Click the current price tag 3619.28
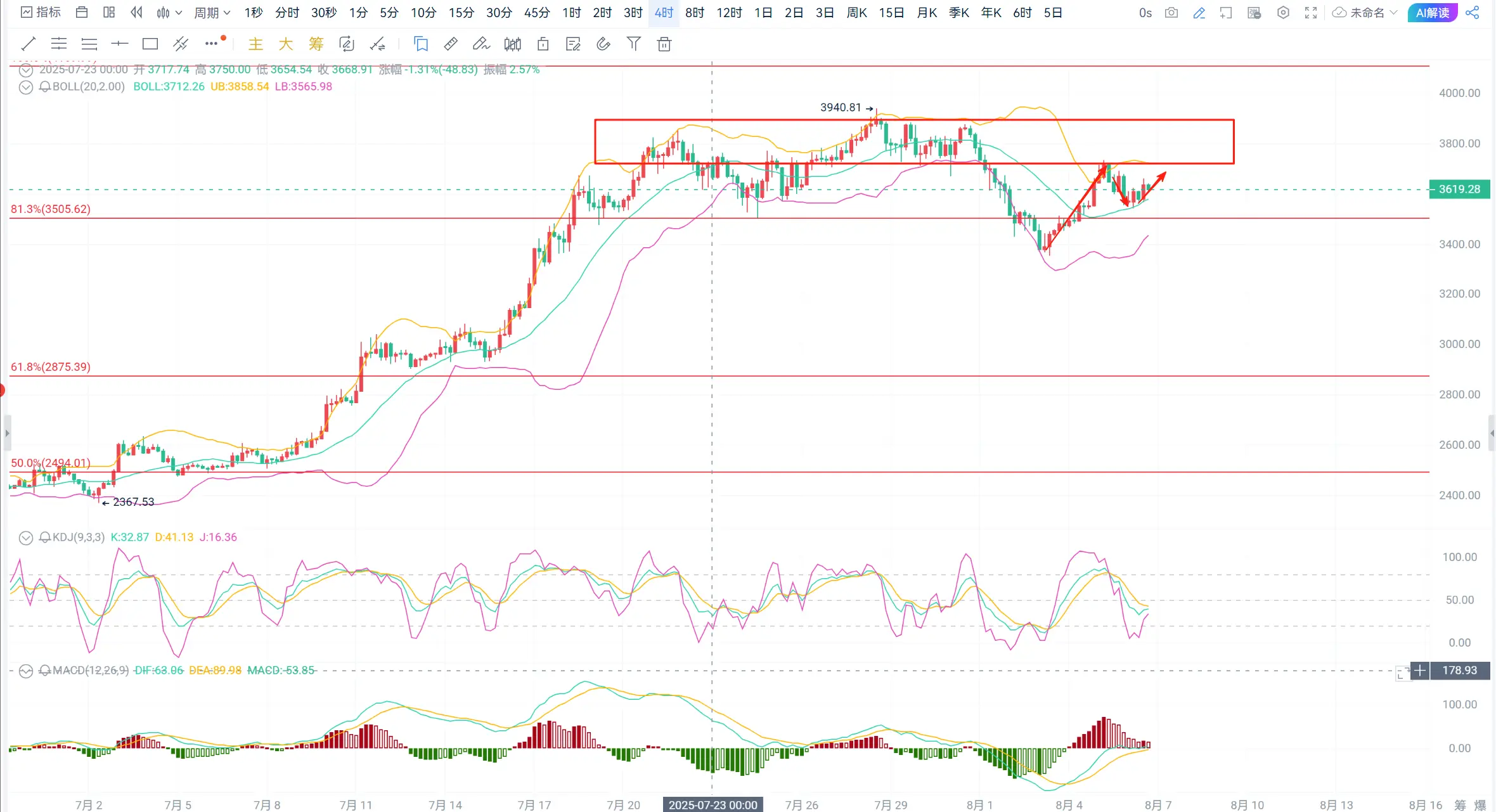 [x=1459, y=190]
